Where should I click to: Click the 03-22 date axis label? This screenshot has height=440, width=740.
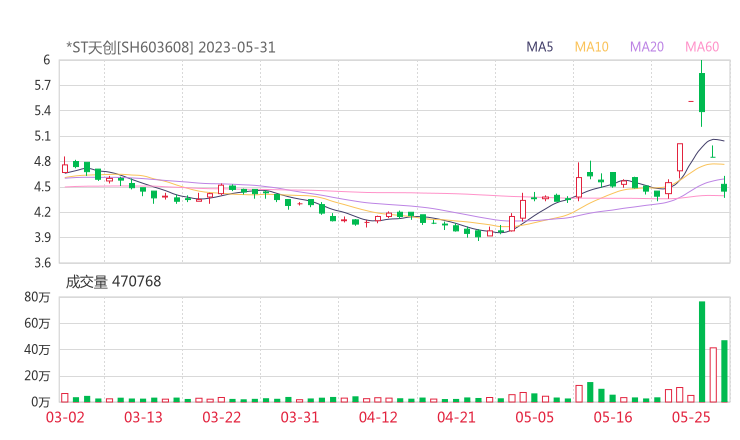point(221,417)
